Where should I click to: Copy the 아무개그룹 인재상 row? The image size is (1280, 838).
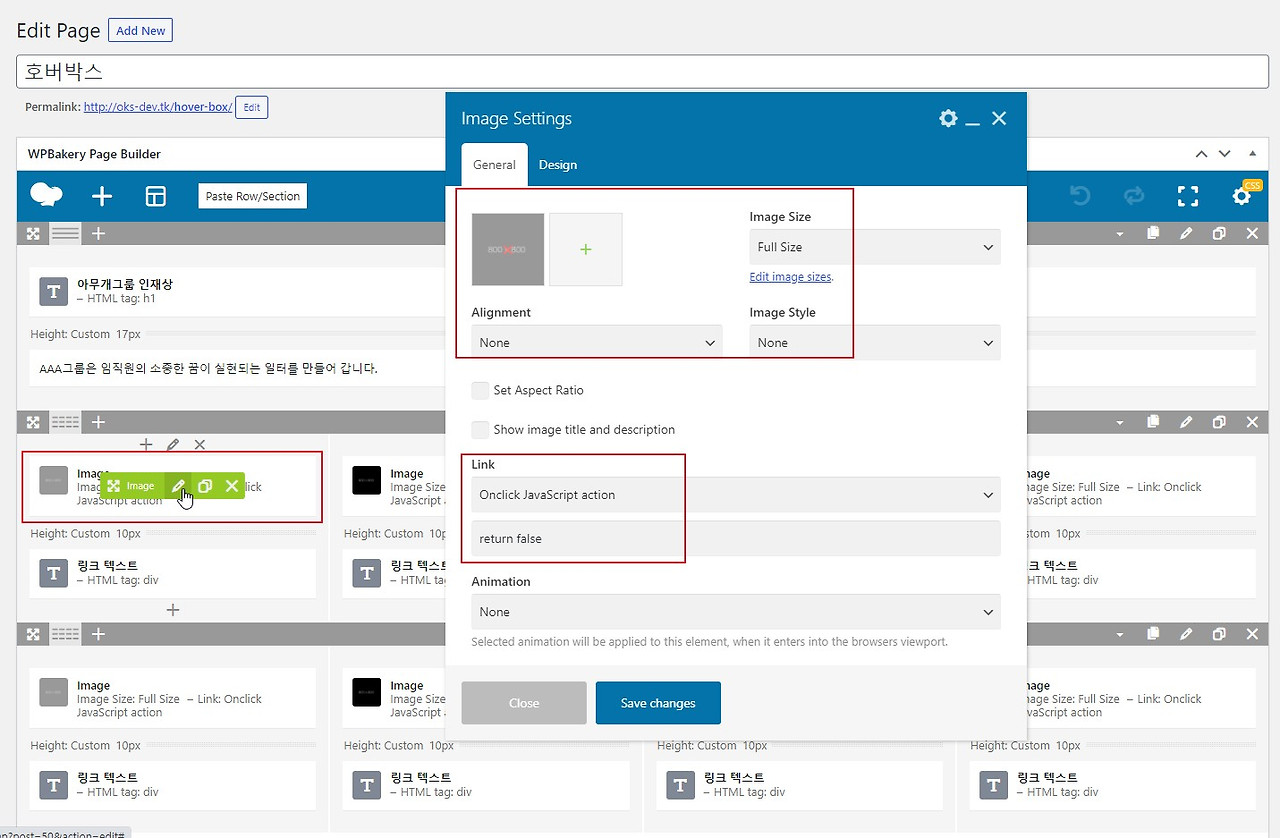coord(1153,233)
